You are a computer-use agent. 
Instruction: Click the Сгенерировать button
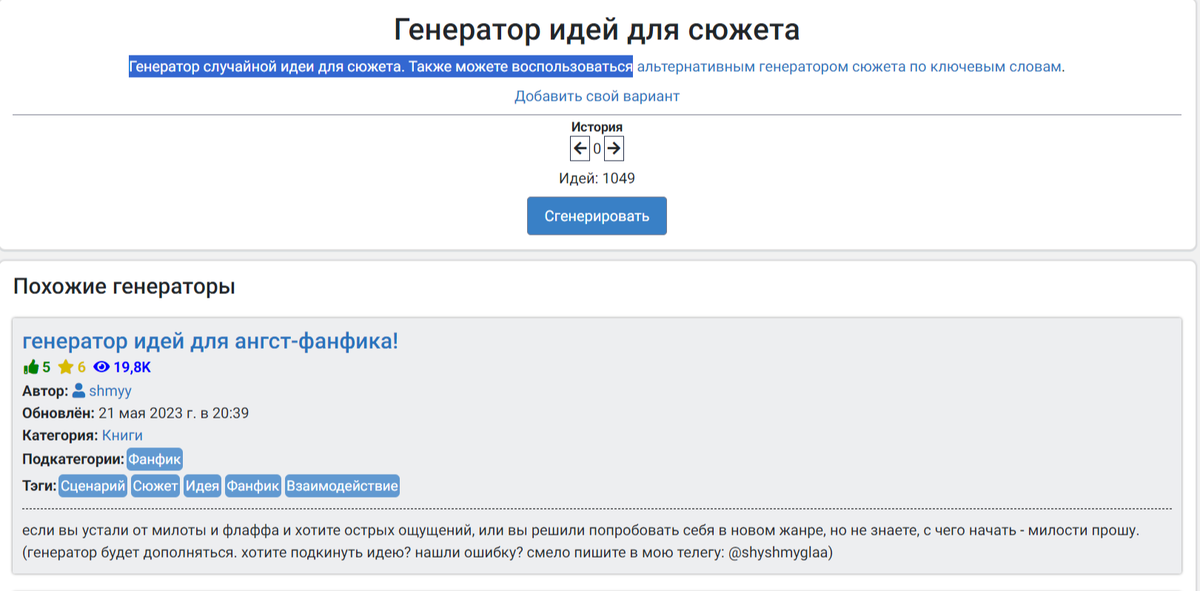click(597, 215)
